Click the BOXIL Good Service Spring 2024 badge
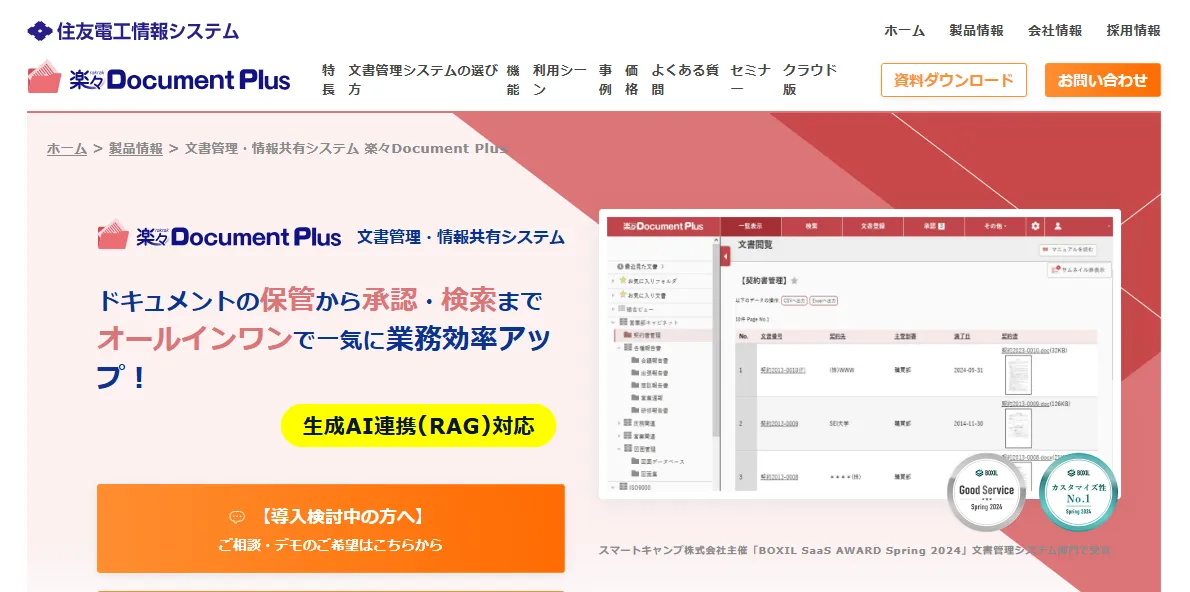The width and height of the screenshot is (1190, 592). tap(986, 491)
